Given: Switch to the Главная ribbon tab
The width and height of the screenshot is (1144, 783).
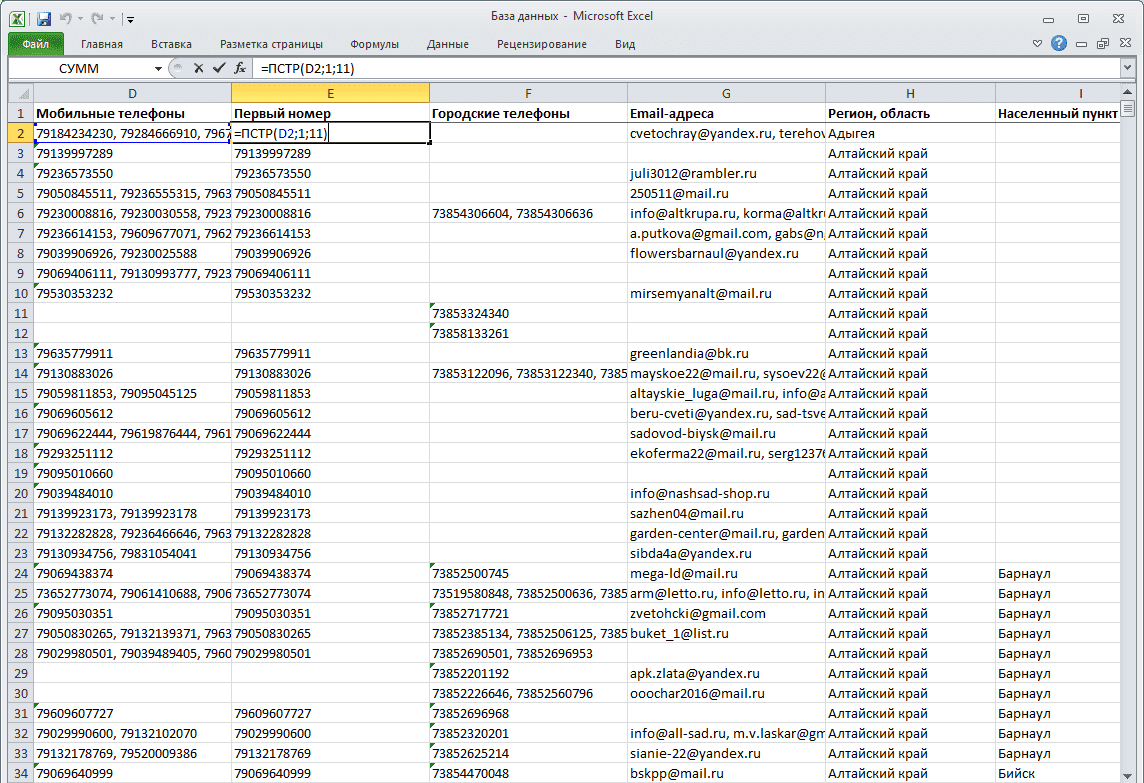Looking at the screenshot, I should [101, 44].
